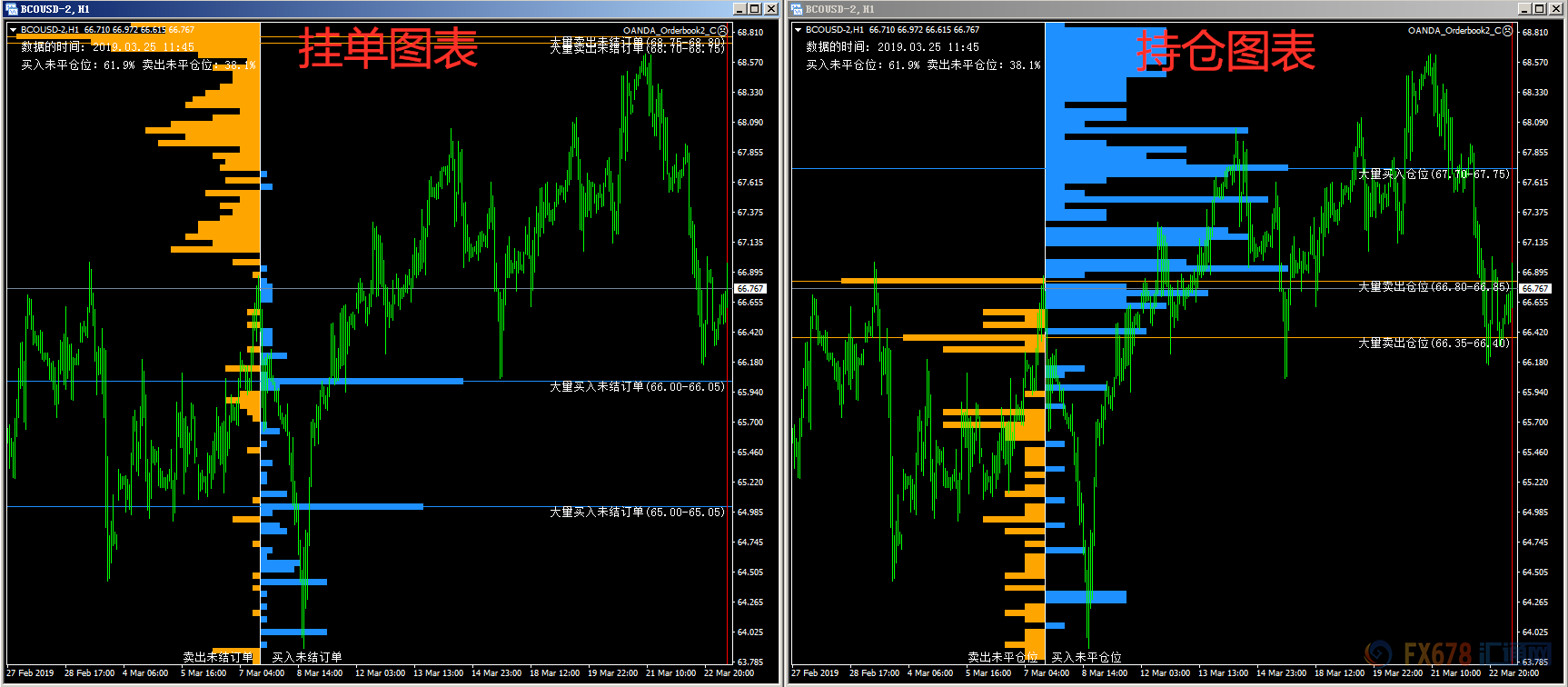Click the Orderbook sad-face icon in left chart
1568x687 pixels.
pos(723,30)
